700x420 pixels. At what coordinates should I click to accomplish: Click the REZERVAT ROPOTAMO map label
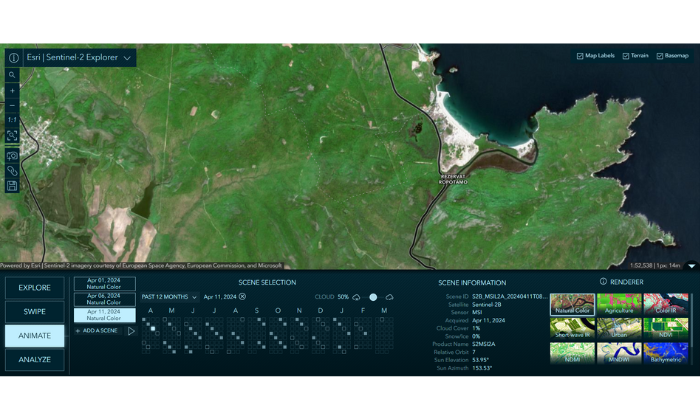click(453, 179)
